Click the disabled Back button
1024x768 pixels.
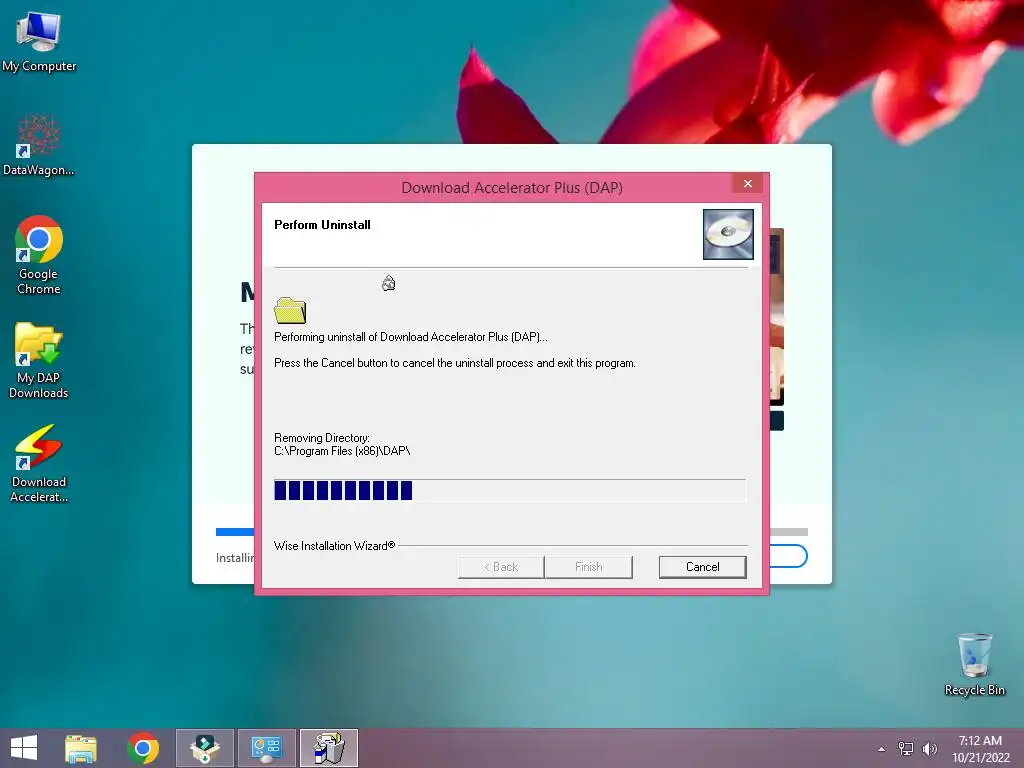click(x=501, y=567)
